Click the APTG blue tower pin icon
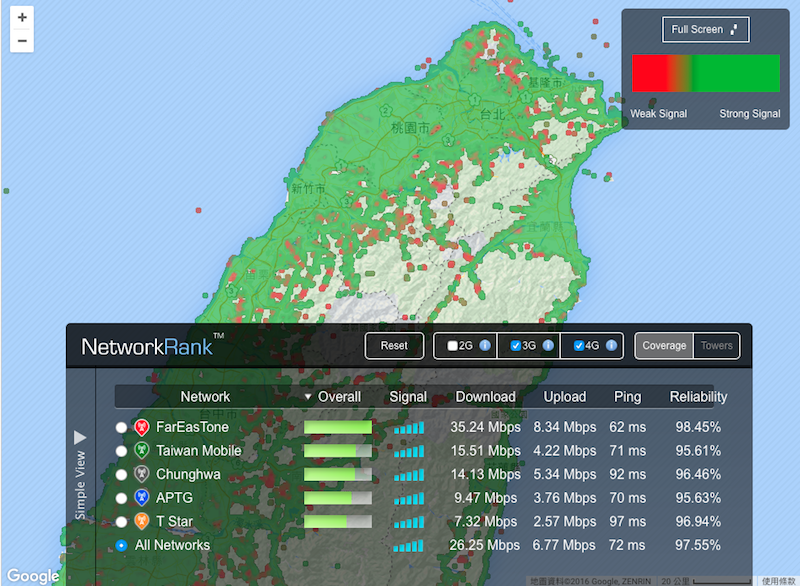This screenshot has height=586, width=800. click(x=141, y=498)
